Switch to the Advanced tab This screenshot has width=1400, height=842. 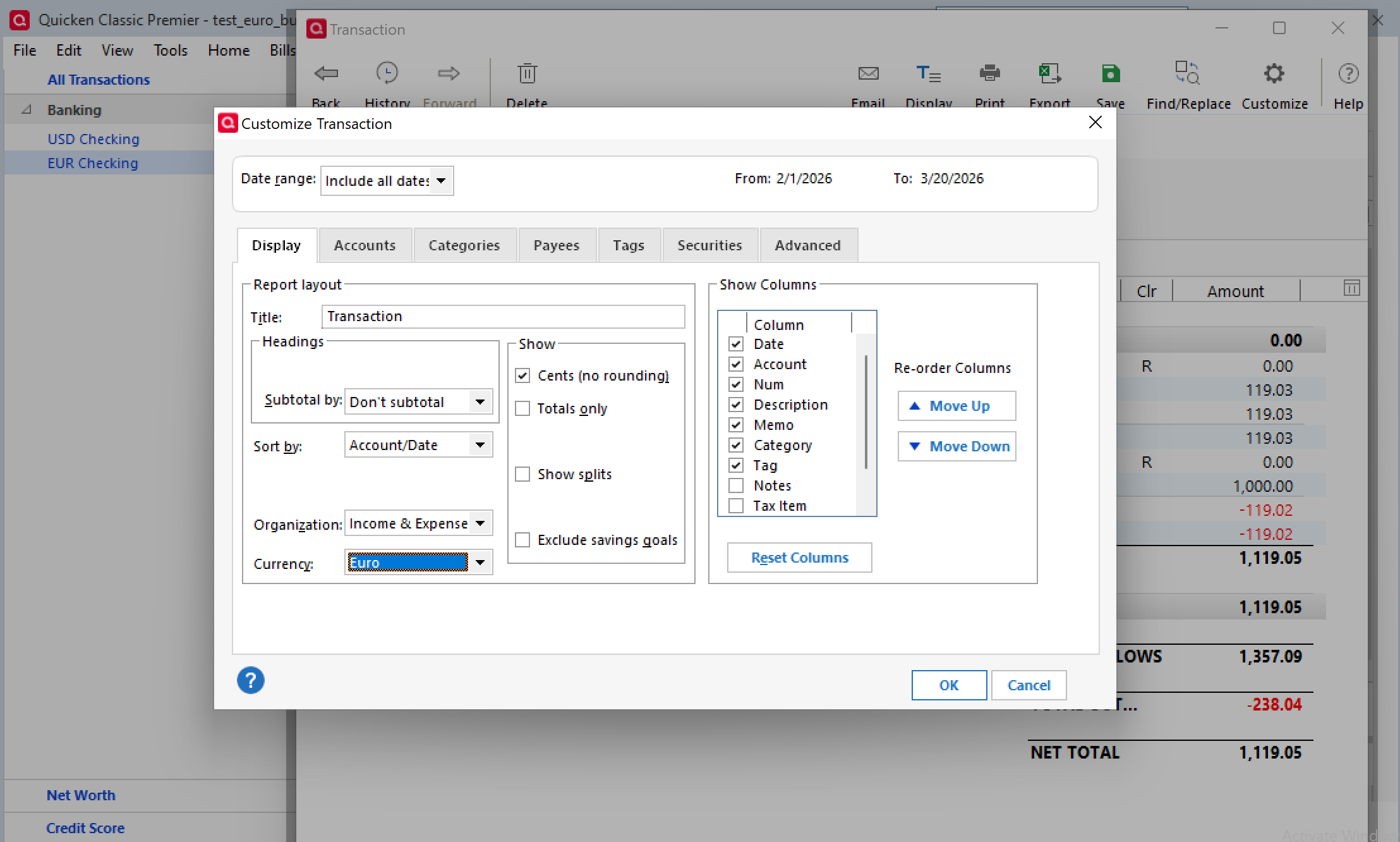click(x=808, y=245)
